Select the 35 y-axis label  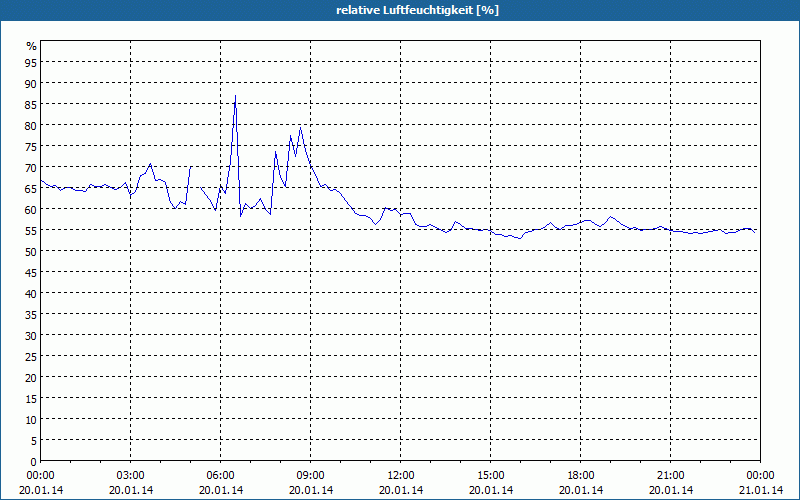[x=31, y=314]
